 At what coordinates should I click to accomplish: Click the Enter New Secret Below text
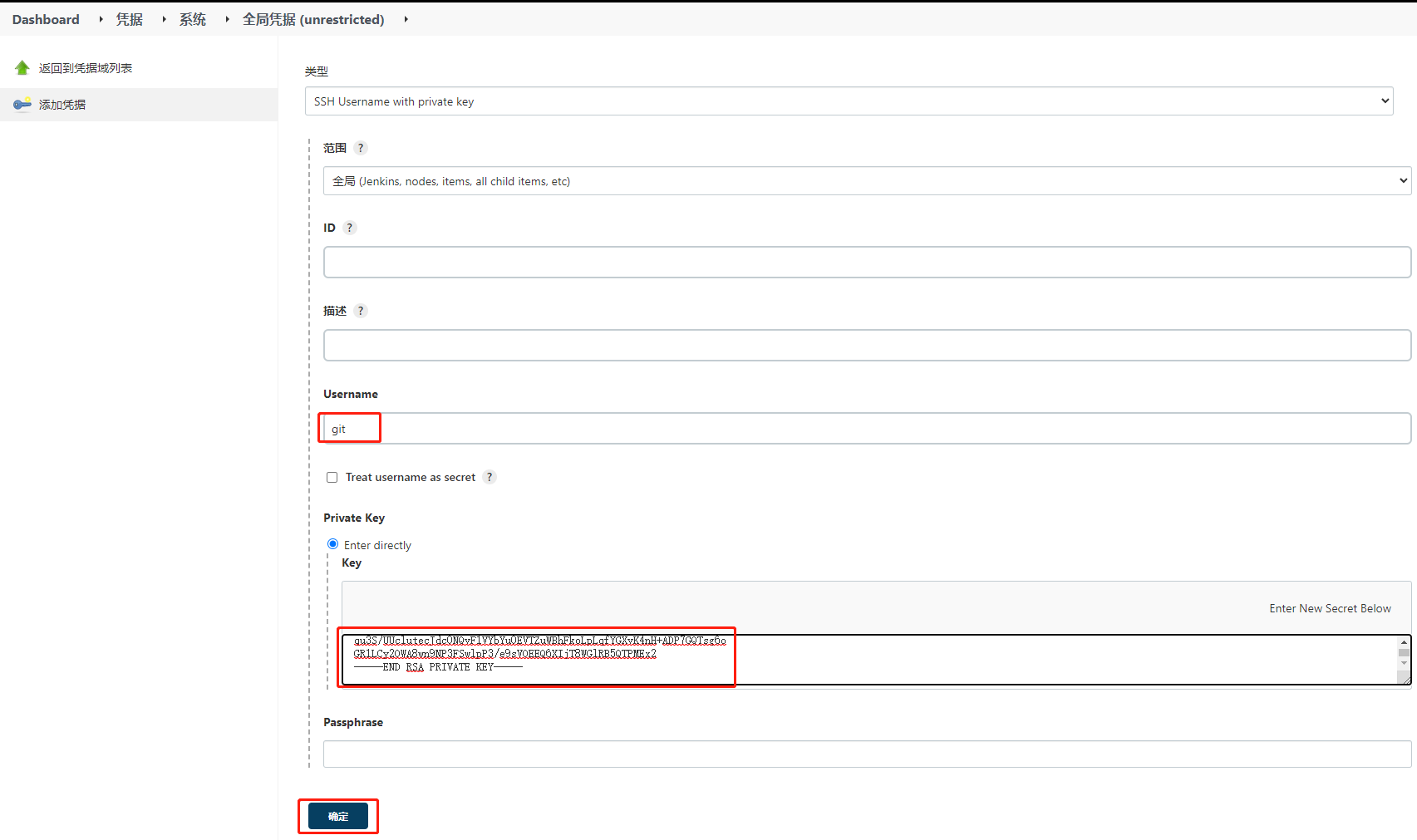pyautogui.click(x=1330, y=608)
